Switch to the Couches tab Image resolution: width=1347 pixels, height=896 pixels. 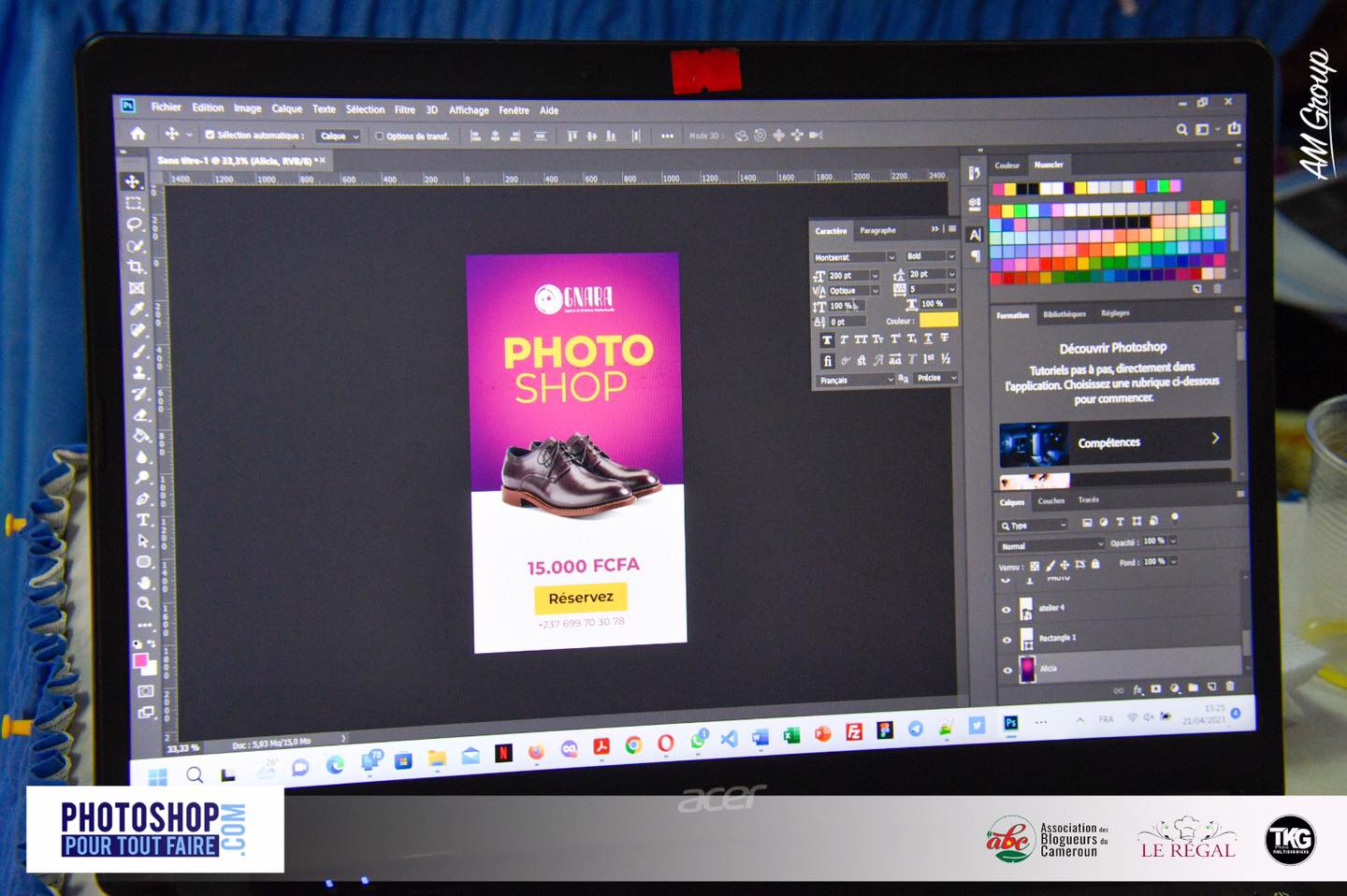(1050, 500)
